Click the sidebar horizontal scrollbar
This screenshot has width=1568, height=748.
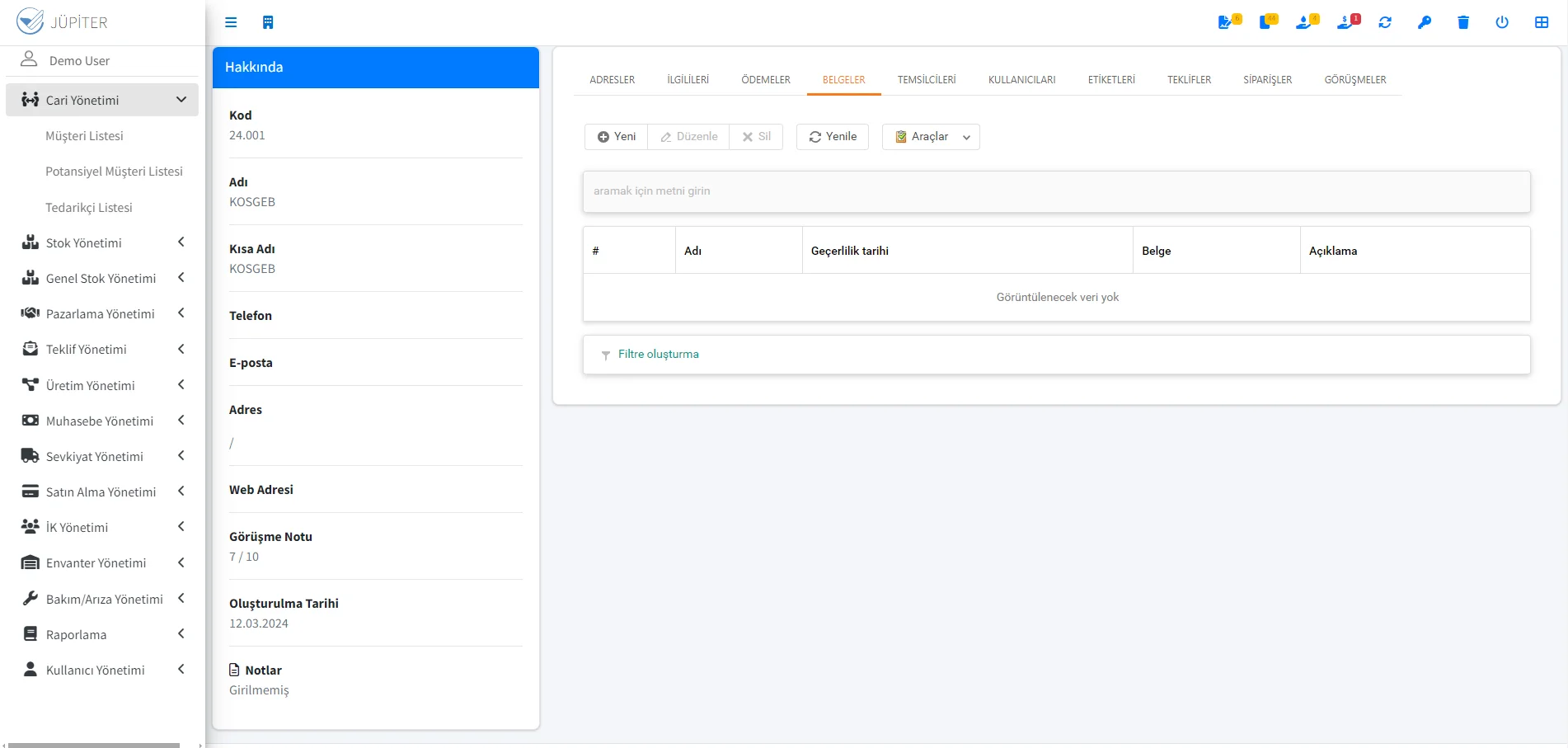(x=94, y=745)
